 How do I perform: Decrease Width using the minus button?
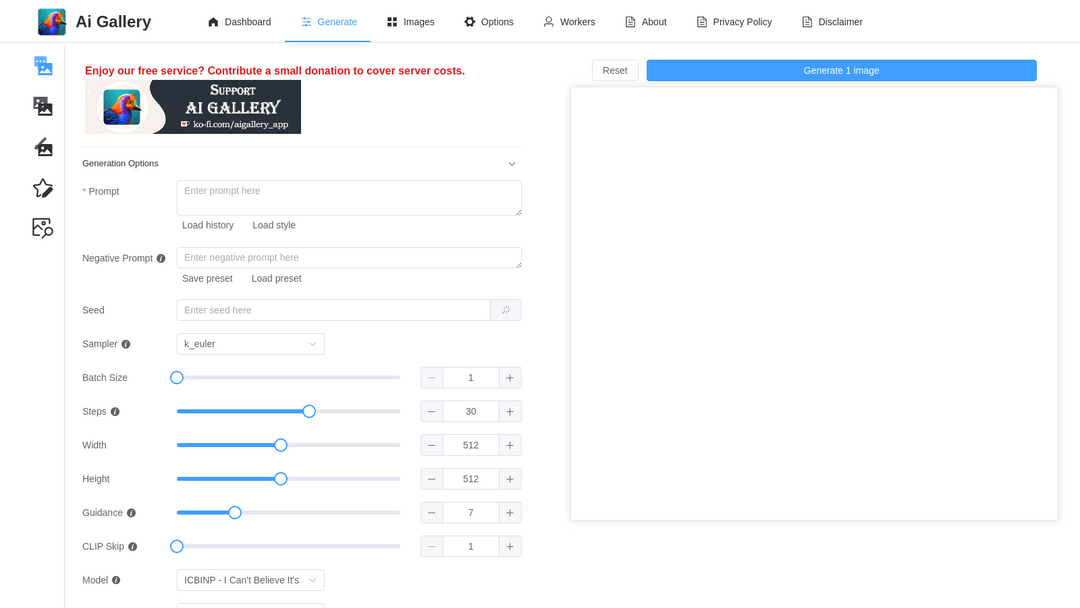point(432,445)
